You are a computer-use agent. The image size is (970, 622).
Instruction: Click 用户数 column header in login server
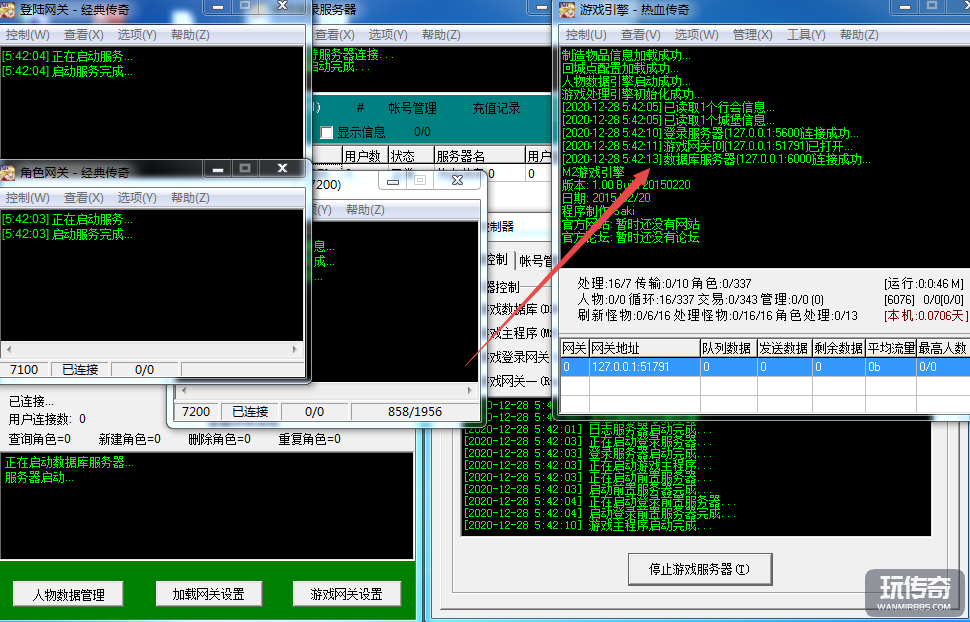(x=365, y=155)
